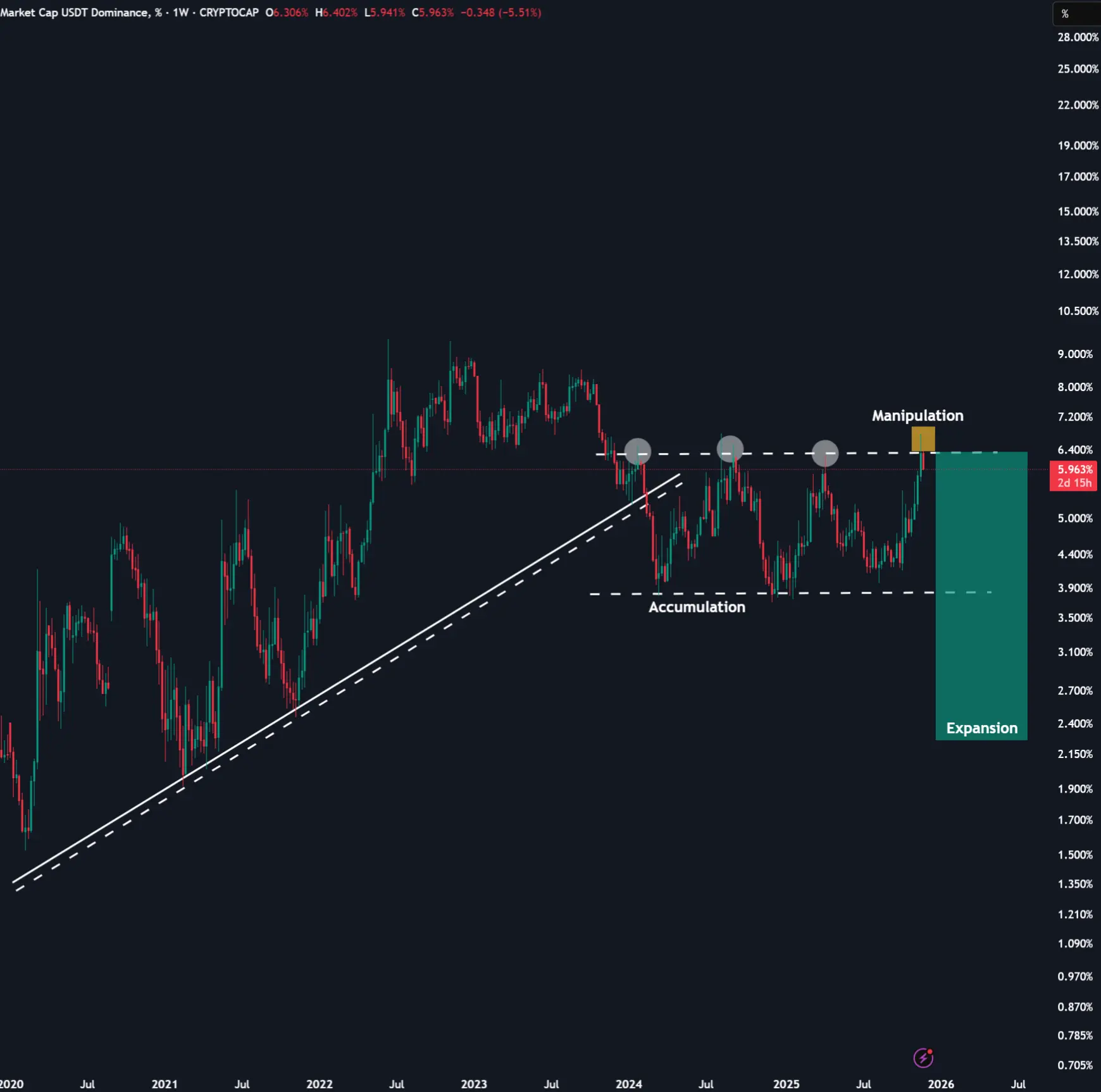Viewport: 1101px width, 1092px height.
Task: Select the green Expansion rectangle
Action: (x=981, y=595)
